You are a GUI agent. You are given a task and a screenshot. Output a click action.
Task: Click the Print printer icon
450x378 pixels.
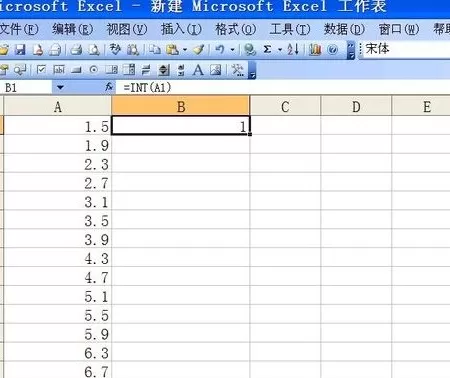point(76,50)
